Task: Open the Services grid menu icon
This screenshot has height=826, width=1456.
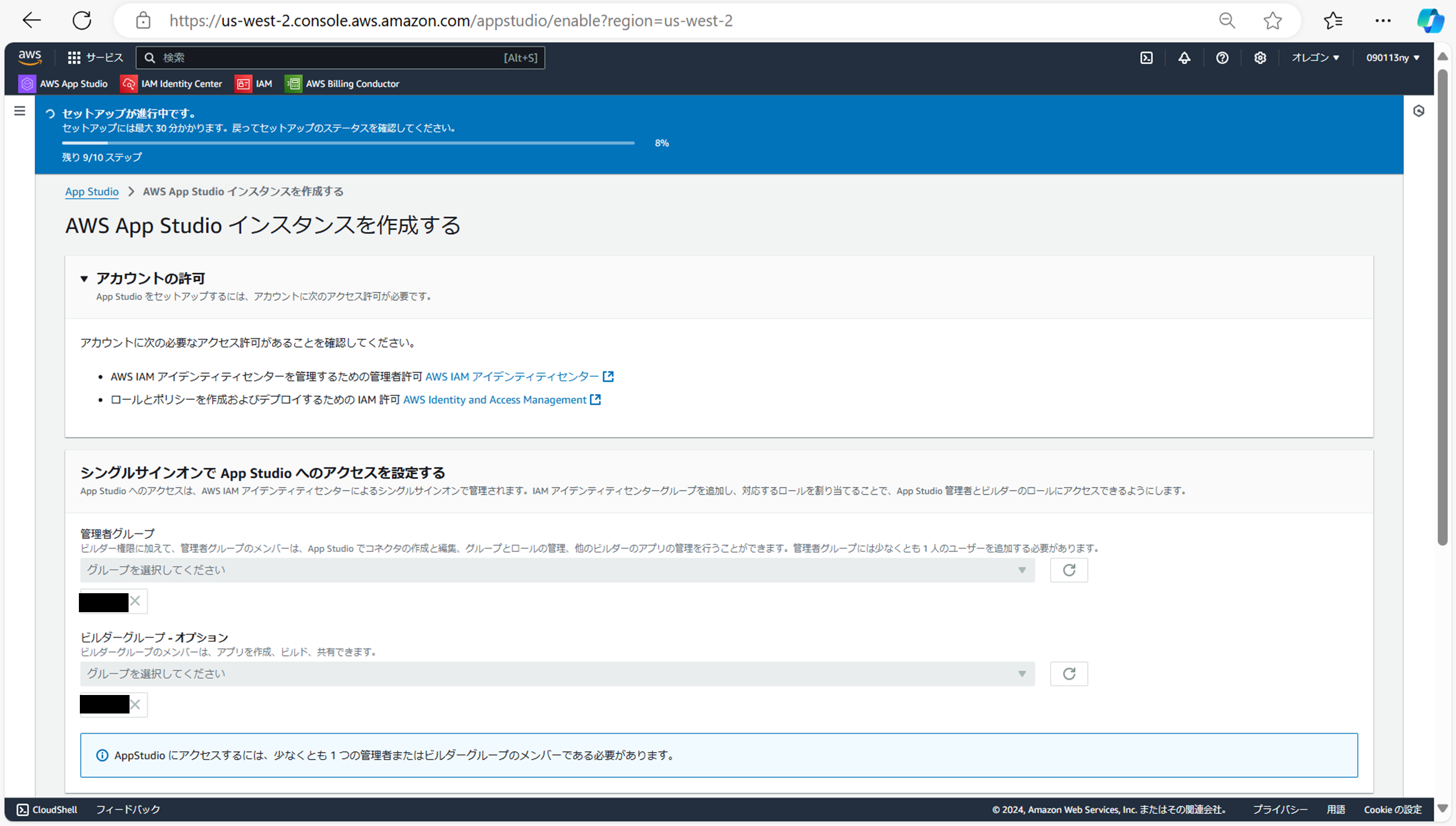Action: [x=75, y=58]
